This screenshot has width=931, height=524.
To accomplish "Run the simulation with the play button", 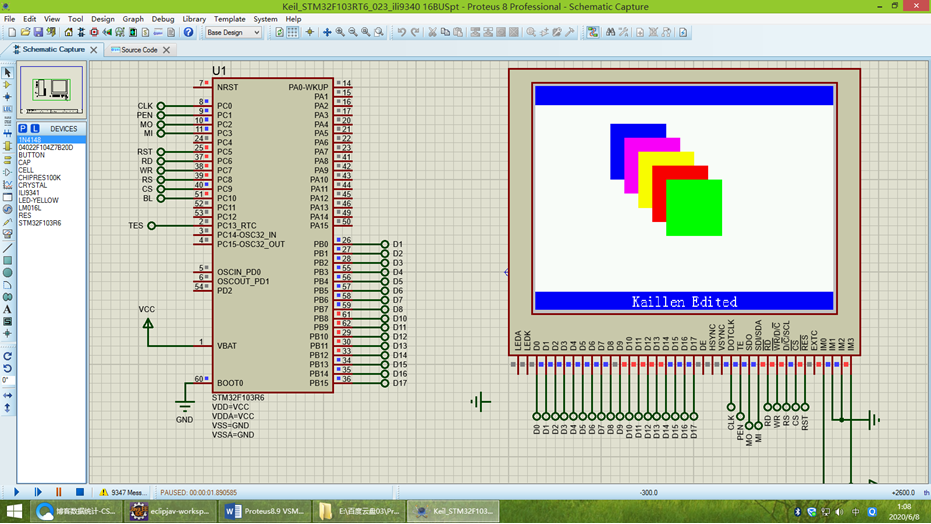I will (x=16, y=492).
